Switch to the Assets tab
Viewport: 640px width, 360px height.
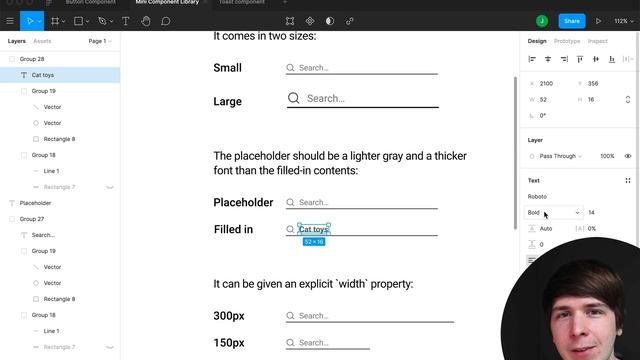point(42,41)
